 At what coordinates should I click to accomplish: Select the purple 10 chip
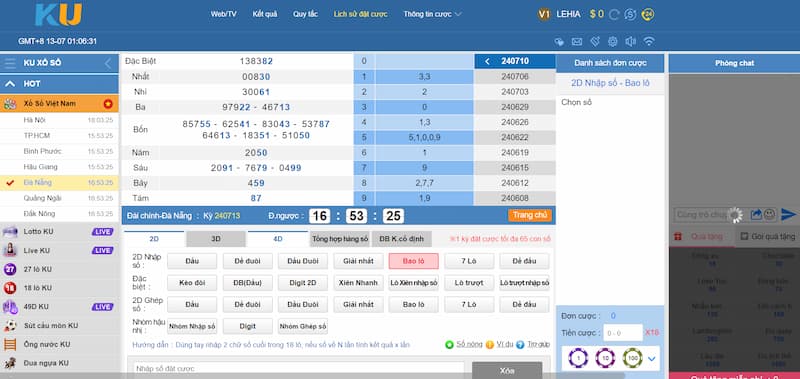(605, 358)
